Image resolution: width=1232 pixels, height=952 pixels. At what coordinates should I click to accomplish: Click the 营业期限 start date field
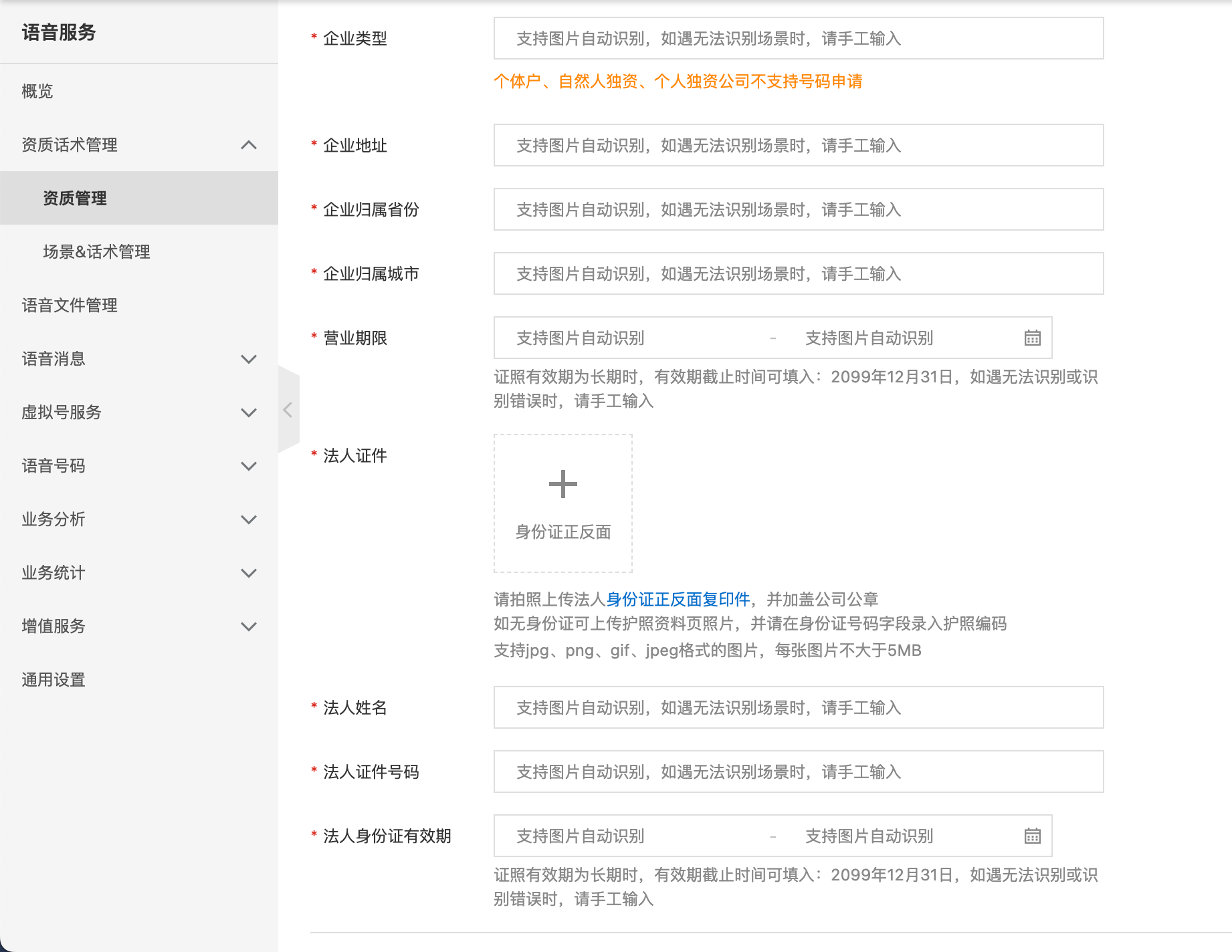[x=629, y=338]
